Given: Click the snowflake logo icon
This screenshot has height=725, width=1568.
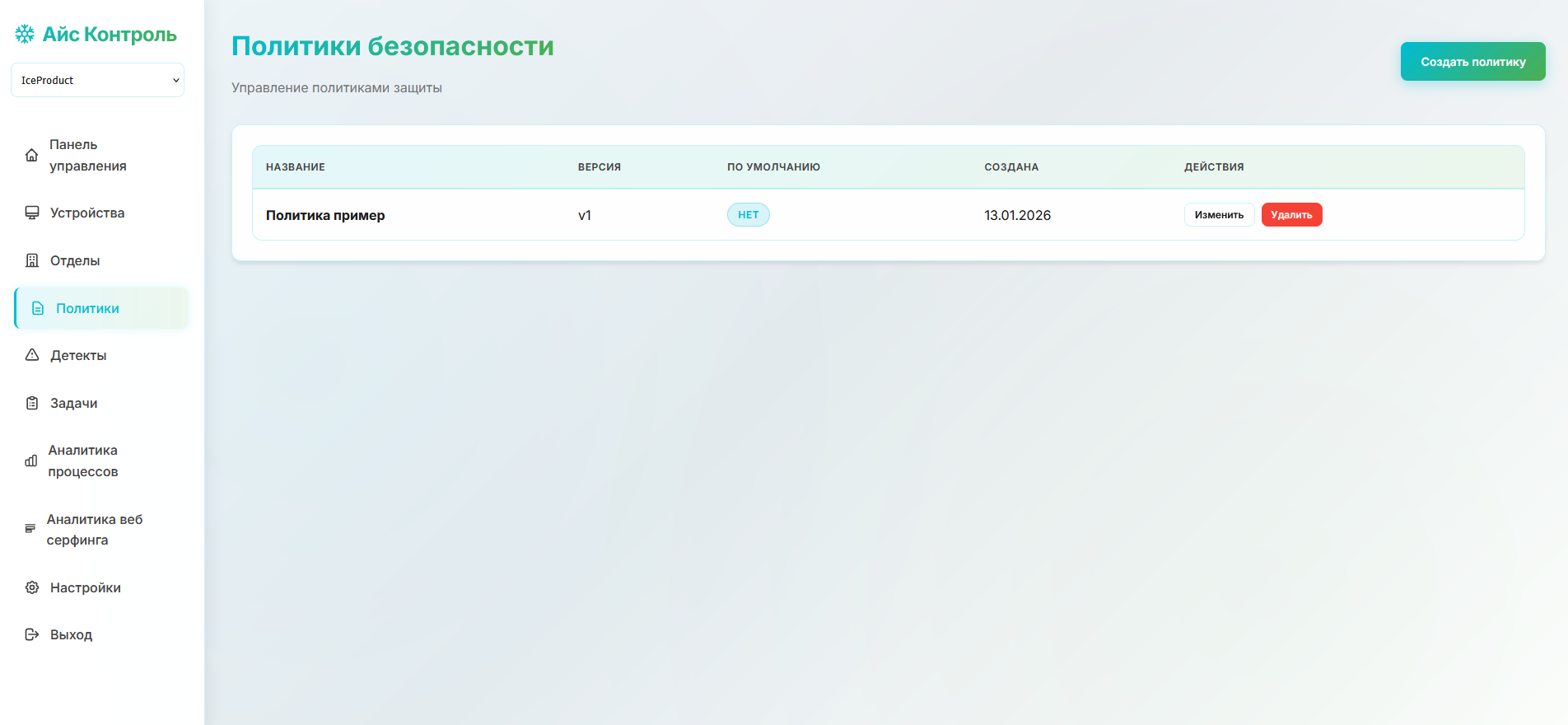Looking at the screenshot, I should (25, 34).
